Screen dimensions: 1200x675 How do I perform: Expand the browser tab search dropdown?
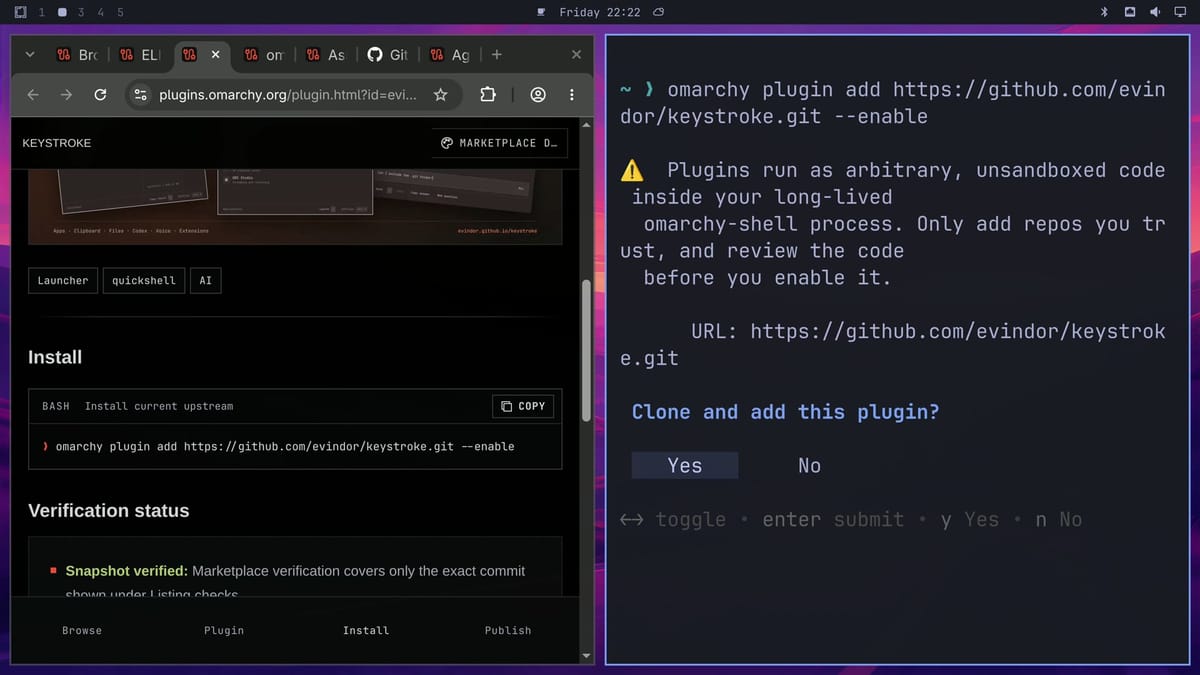point(29,55)
